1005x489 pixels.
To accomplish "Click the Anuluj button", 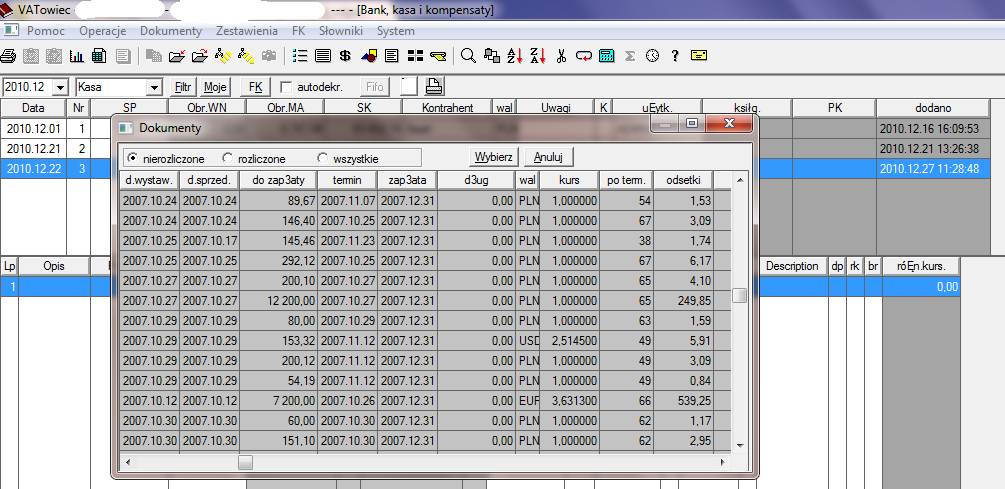I will [548, 157].
